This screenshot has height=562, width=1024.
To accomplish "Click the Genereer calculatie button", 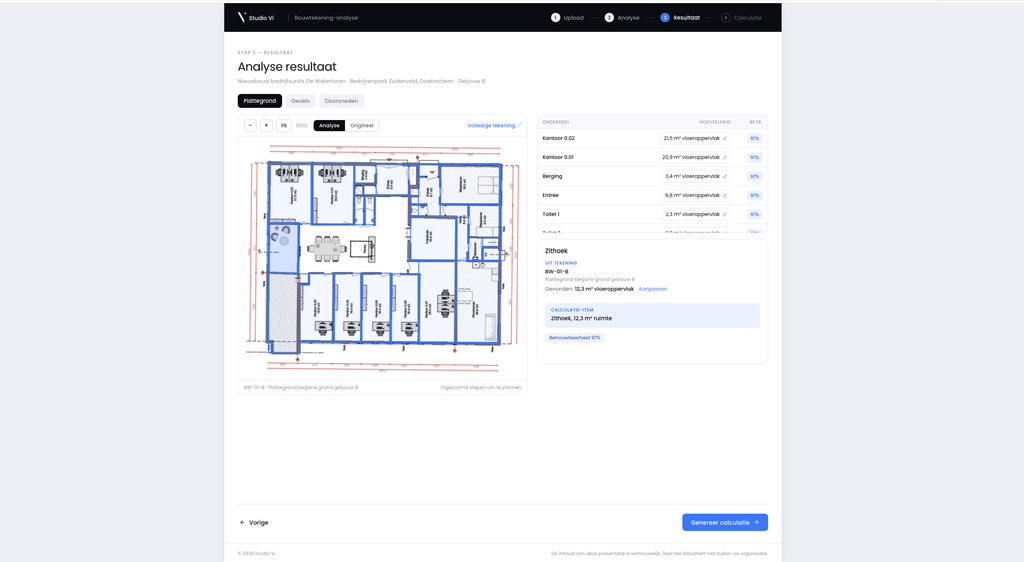I will click(x=725, y=522).
